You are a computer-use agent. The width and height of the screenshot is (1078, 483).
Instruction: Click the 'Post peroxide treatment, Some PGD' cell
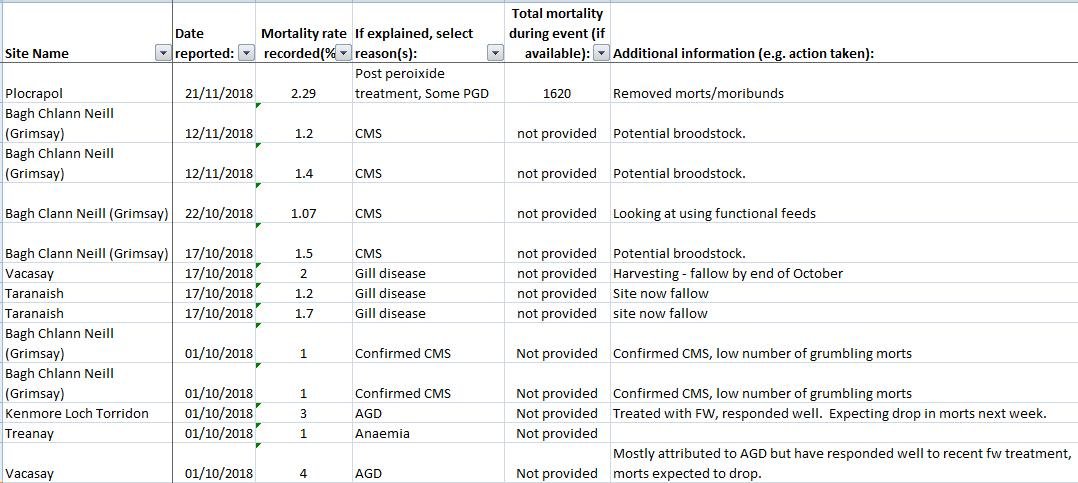click(429, 84)
